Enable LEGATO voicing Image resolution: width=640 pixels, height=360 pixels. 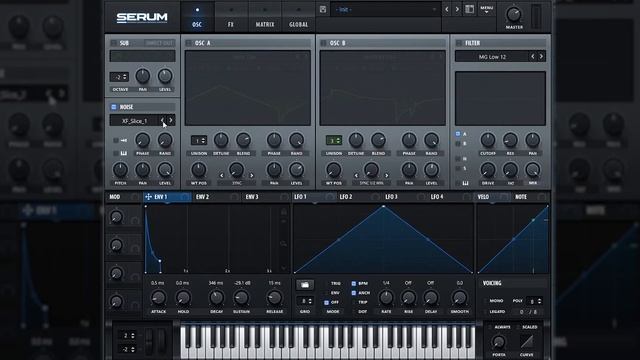coord(486,312)
